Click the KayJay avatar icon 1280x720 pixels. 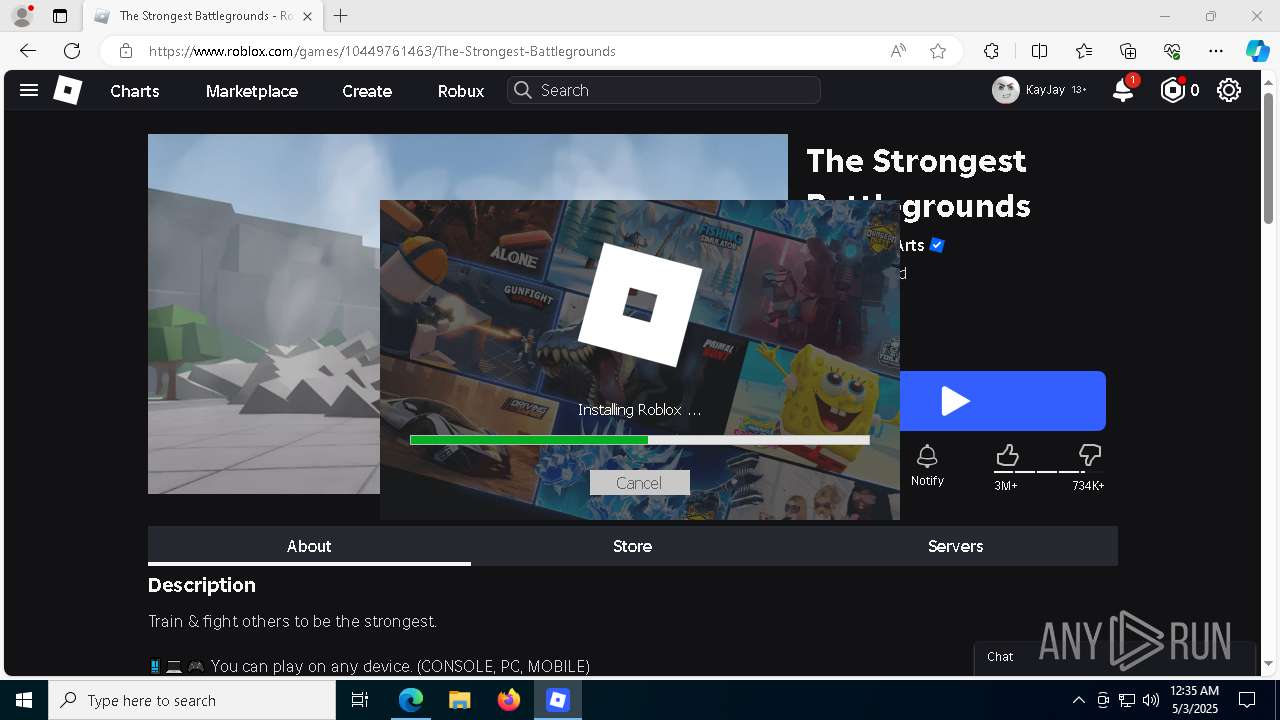[1005, 90]
